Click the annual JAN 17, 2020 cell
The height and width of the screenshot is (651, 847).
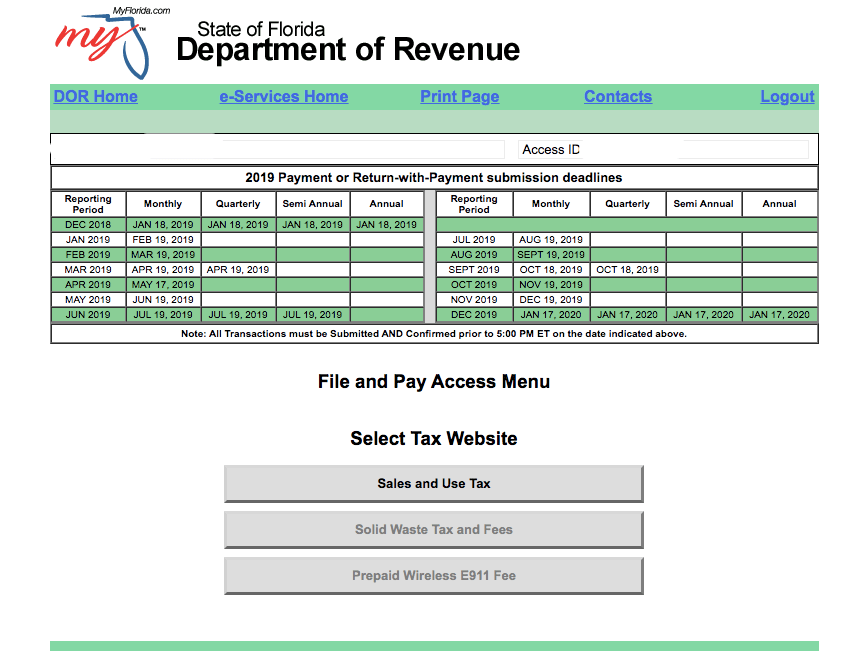(779, 314)
